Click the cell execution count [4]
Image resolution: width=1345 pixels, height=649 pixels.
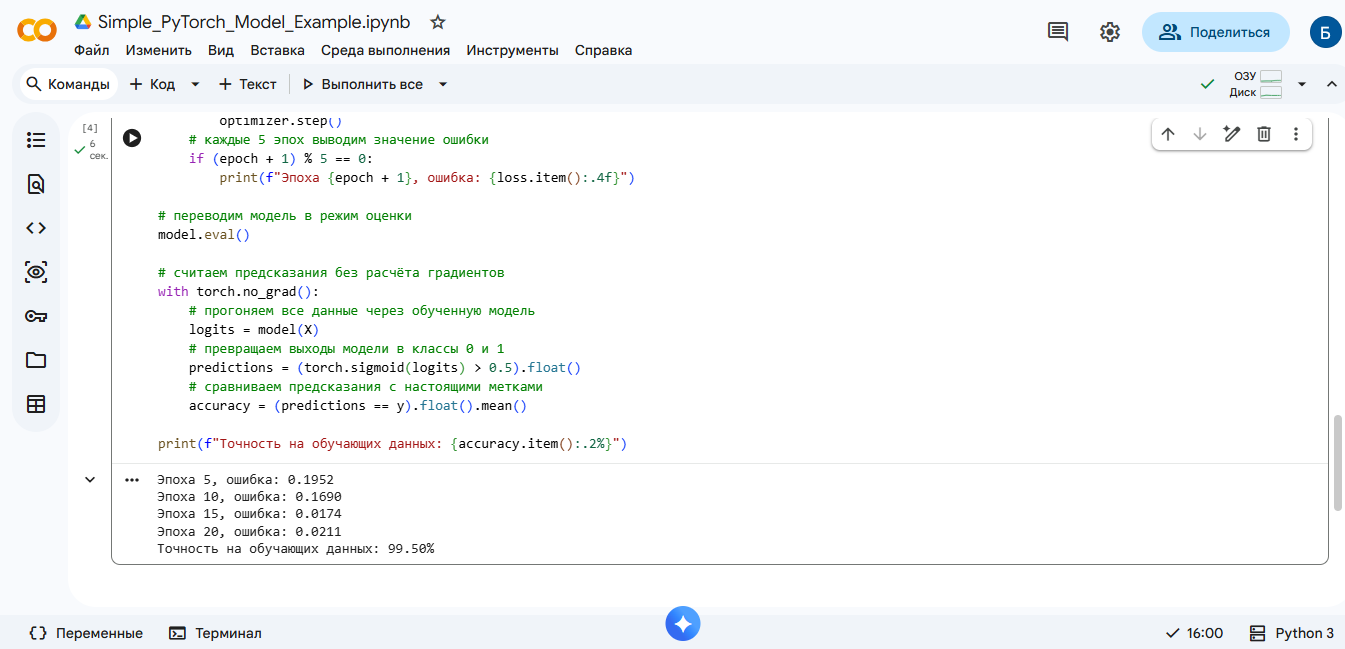(90, 128)
